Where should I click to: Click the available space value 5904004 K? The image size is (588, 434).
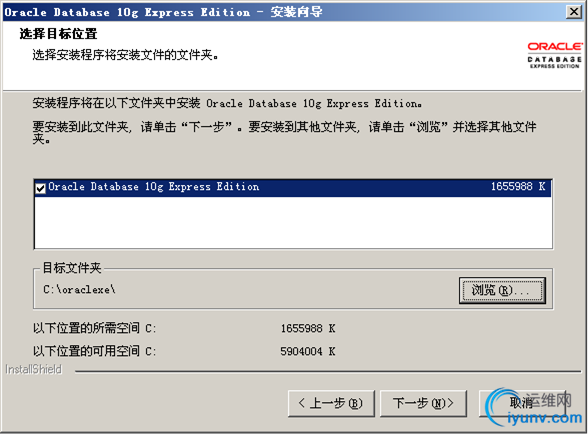click(x=308, y=351)
